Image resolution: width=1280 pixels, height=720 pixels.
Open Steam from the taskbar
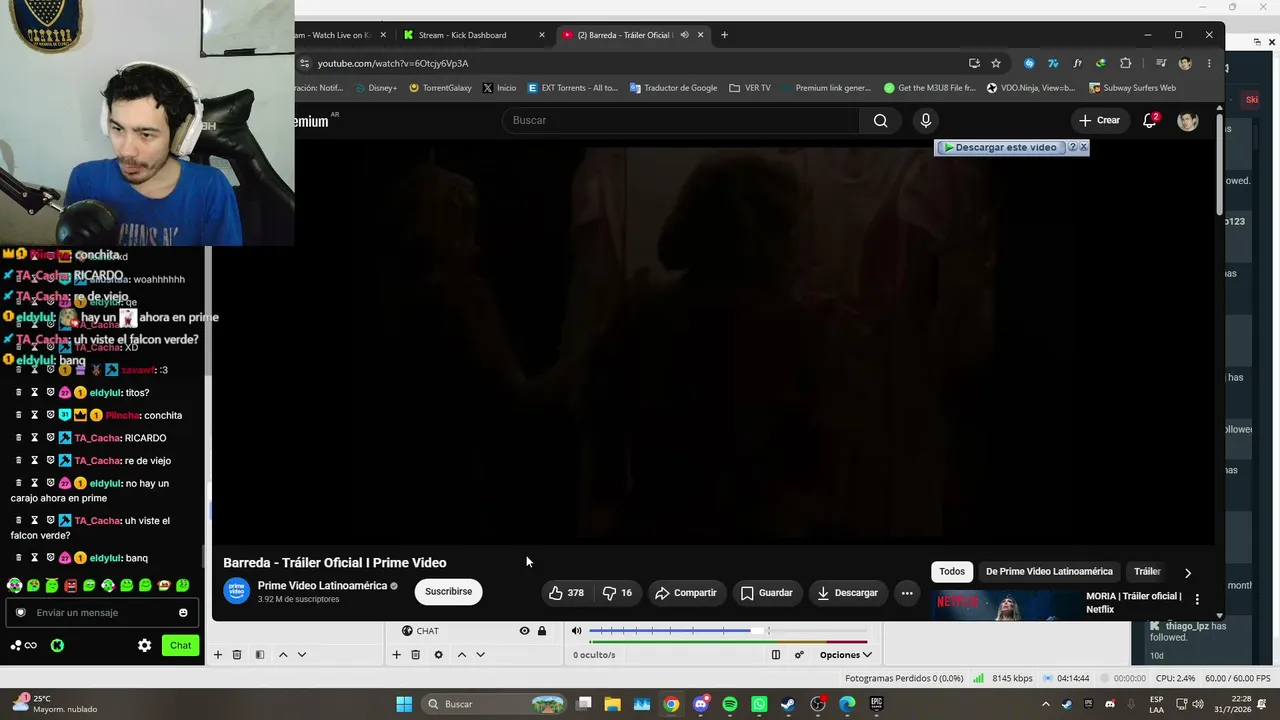788,704
